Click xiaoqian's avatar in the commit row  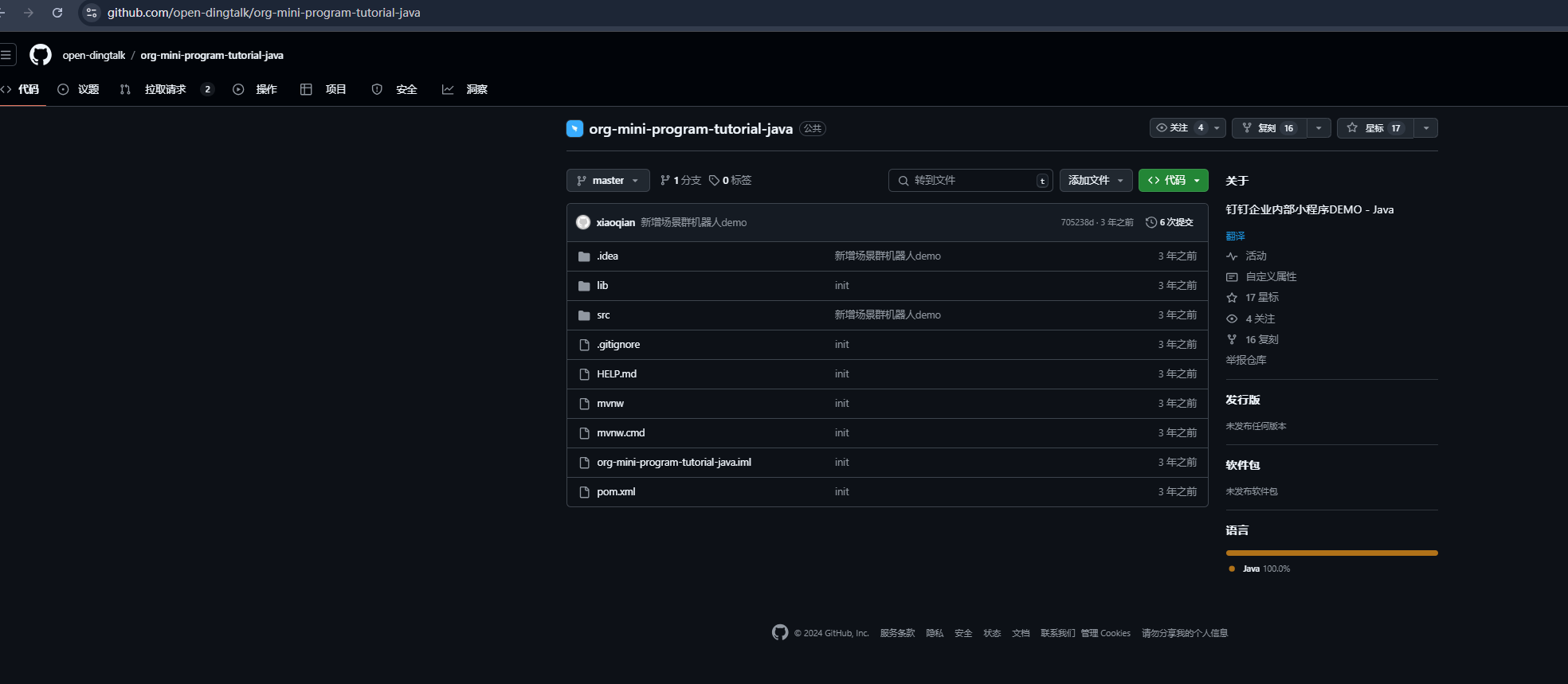(x=583, y=222)
